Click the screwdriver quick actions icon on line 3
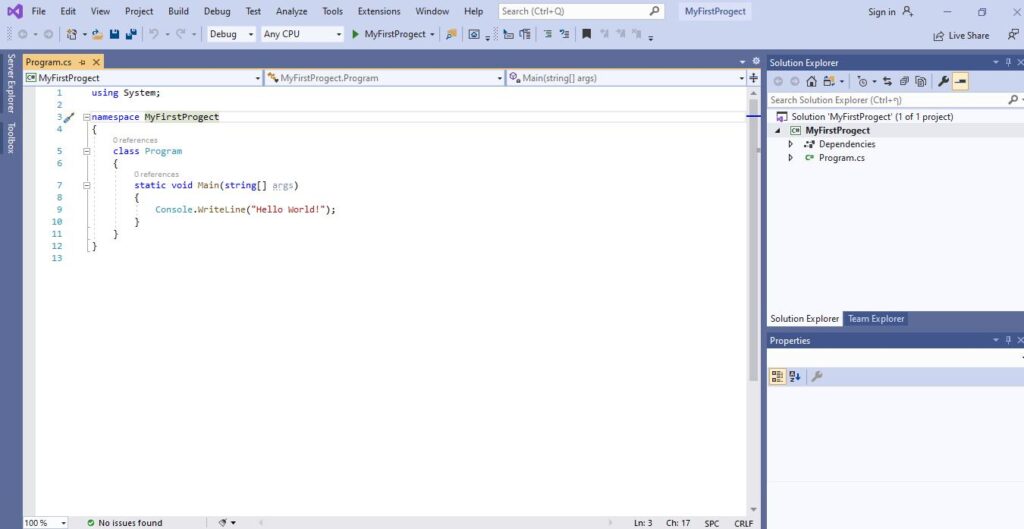Viewport: 1024px width, 529px height. pyautogui.click(x=69, y=118)
